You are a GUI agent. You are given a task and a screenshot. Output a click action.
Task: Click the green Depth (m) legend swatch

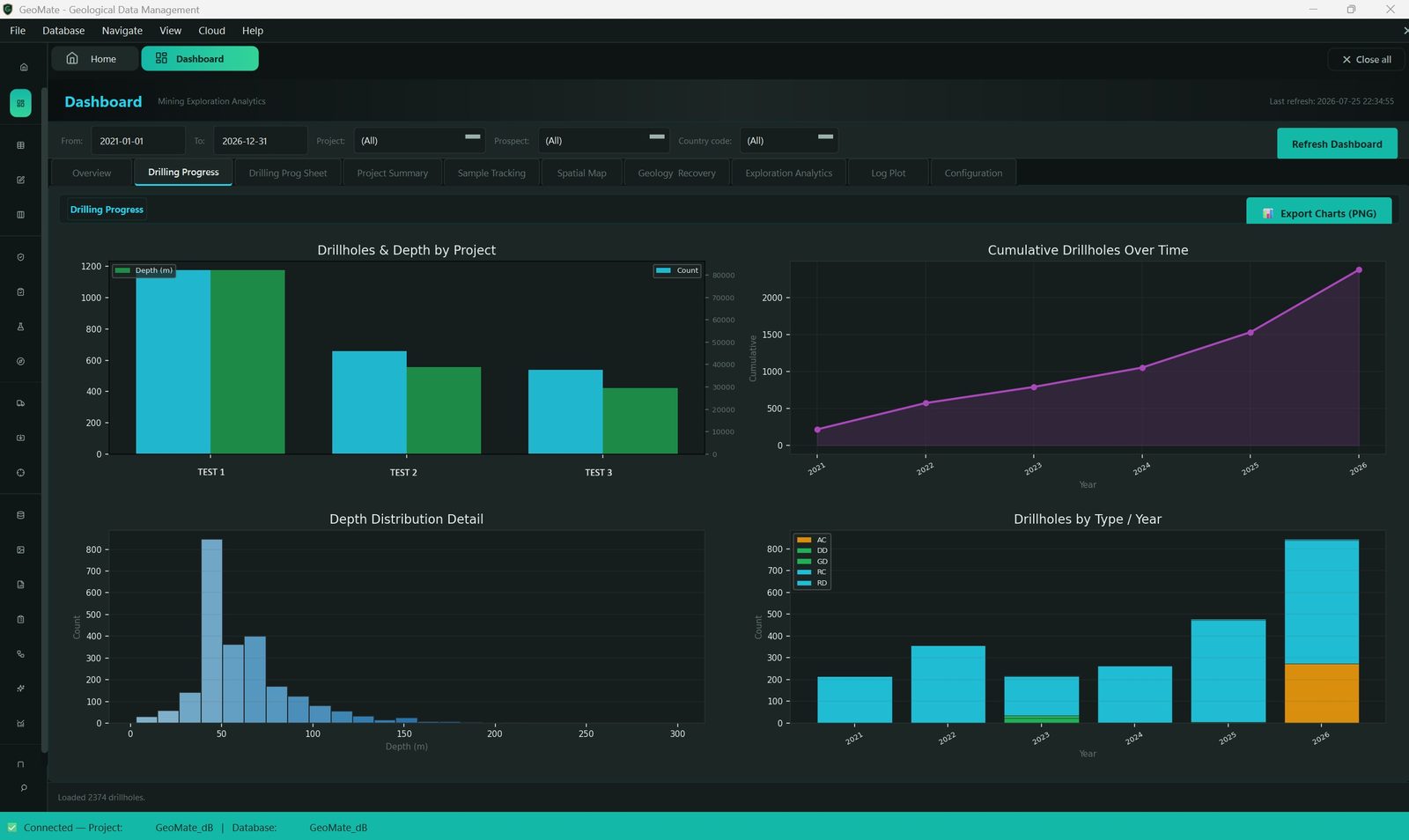tap(122, 270)
